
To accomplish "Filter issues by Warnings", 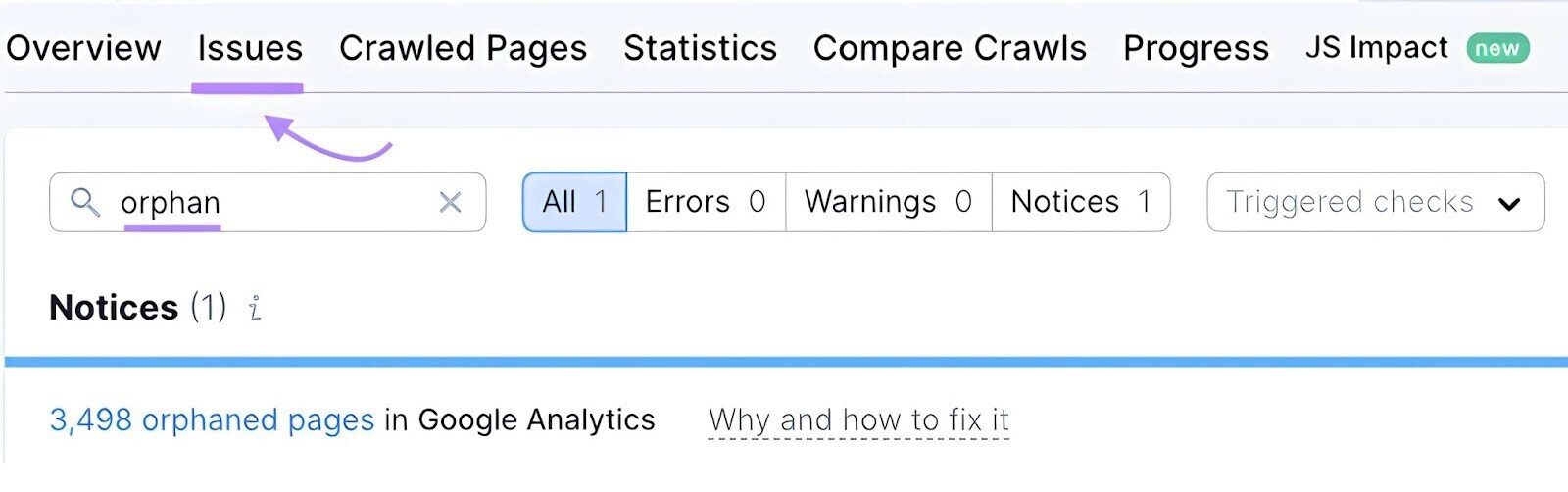I will coord(888,202).
